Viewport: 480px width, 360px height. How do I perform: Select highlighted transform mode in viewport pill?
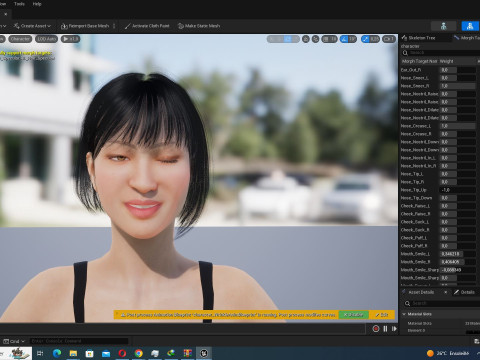click(x=288, y=39)
